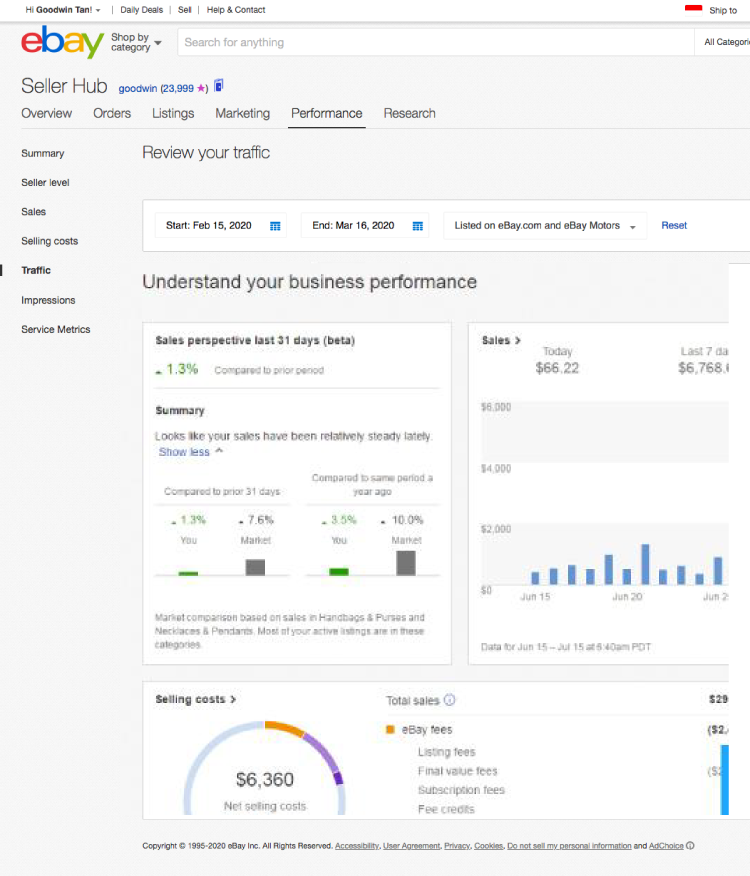Image resolution: width=750 pixels, height=876 pixels.
Task: Open Impressions in the sidebar
Action: click(x=48, y=300)
